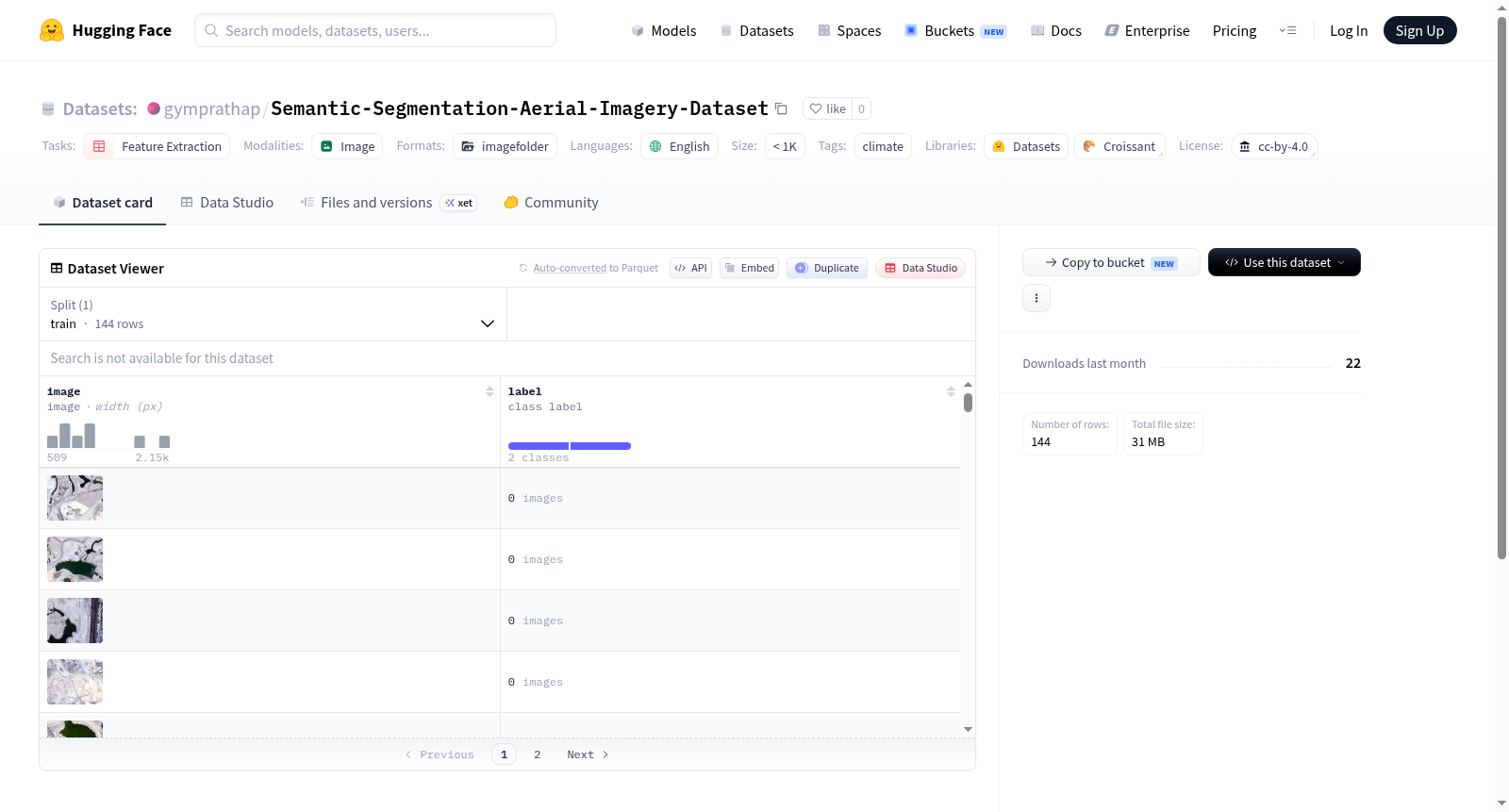Viewport: 1509px width, 812px height.
Task: Expand the Use this dataset dropdown
Action: 1285,262
